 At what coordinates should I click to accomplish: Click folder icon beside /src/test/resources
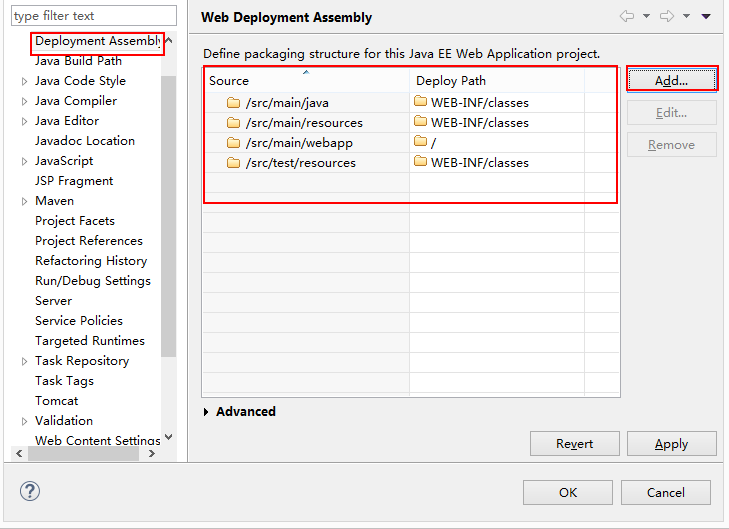[x=234, y=163]
